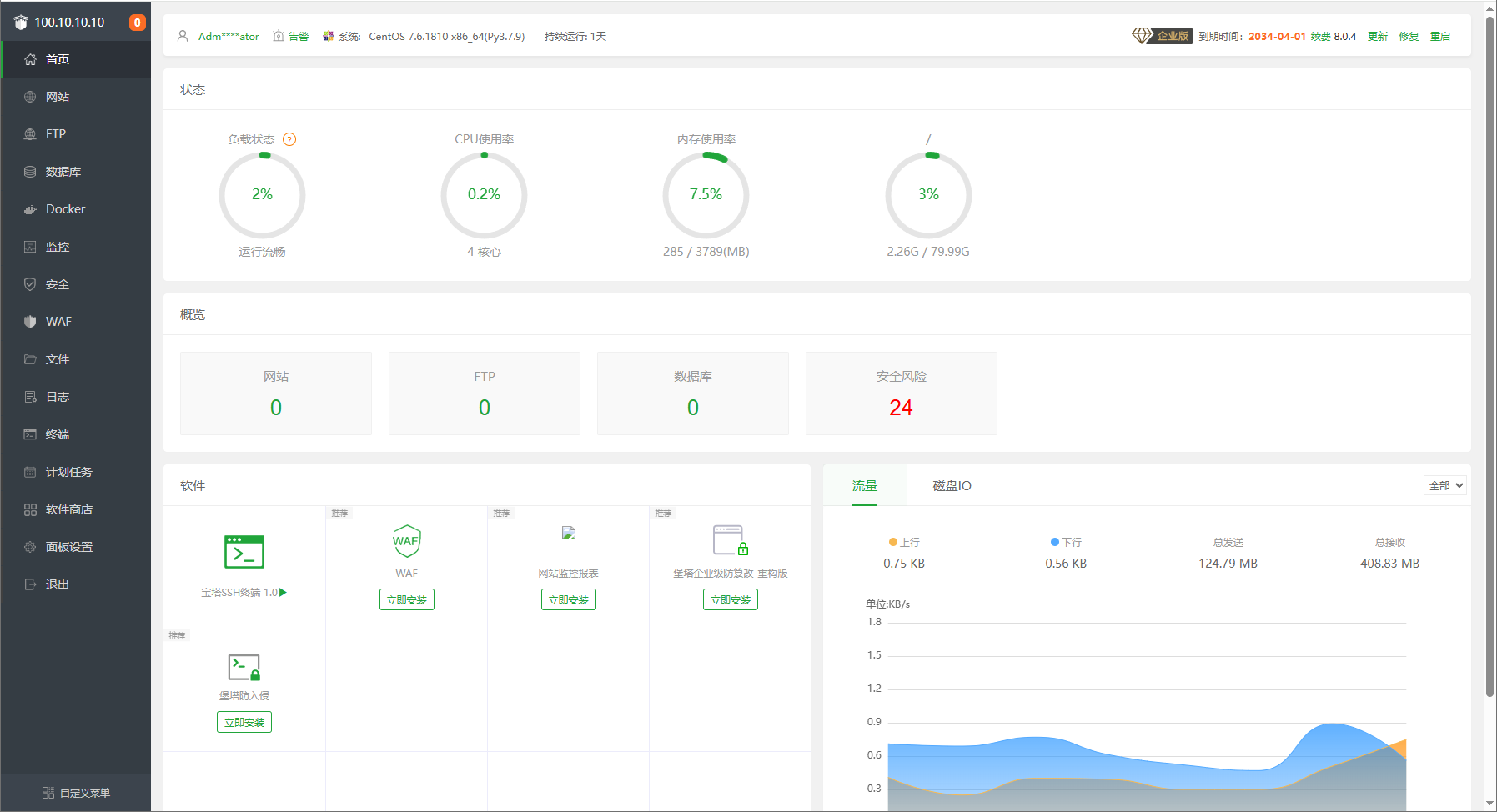The height and width of the screenshot is (812, 1497).
Task: Toggle off the 上行 series in chart legend
Action: (903, 542)
